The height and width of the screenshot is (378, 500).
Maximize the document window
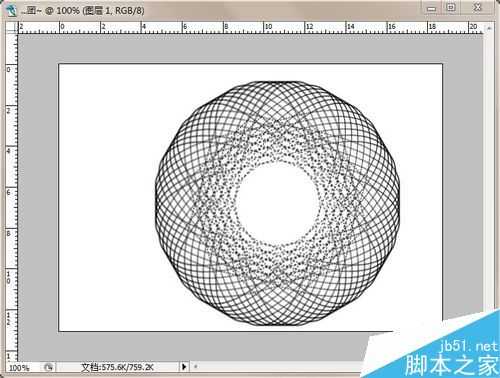pyautogui.click(x=451, y=8)
